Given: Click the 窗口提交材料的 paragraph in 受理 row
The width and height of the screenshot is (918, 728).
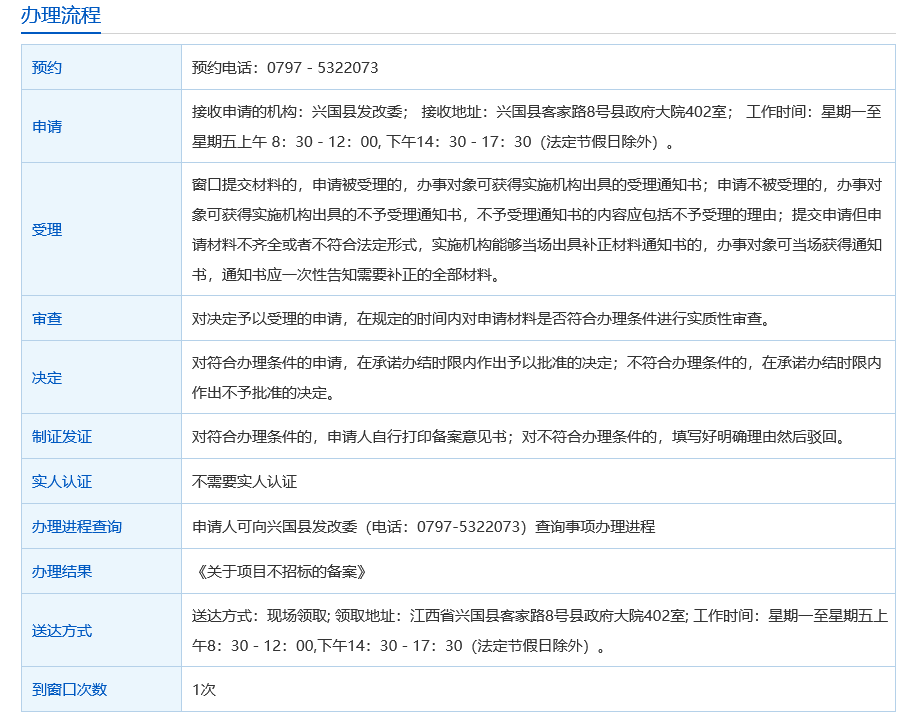Looking at the screenshot, I should click(x=537, y=230).
